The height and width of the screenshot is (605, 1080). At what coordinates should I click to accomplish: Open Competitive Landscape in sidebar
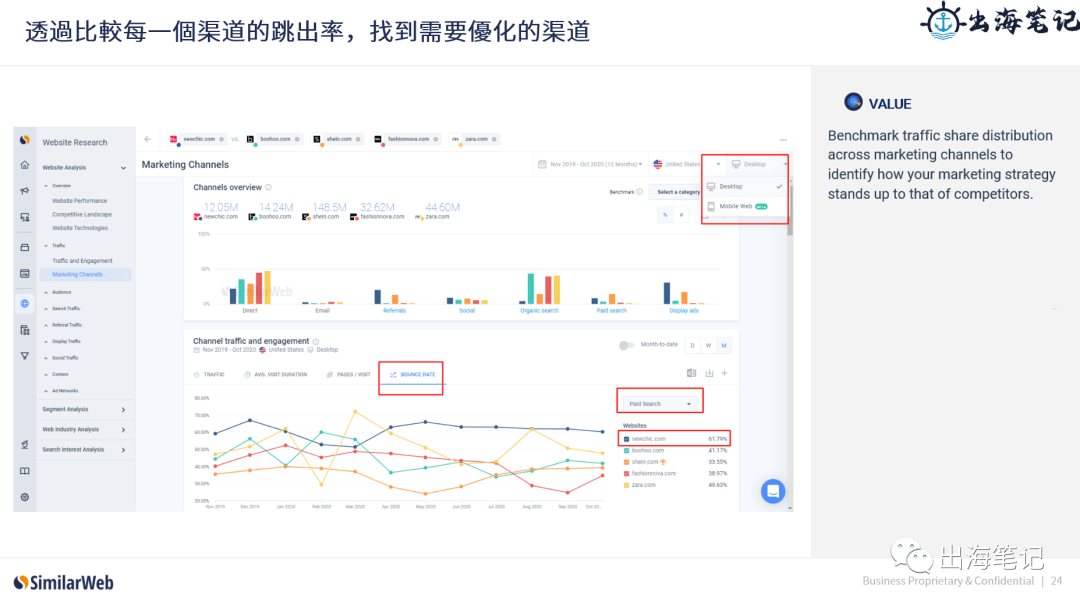(x=82, y=214)
